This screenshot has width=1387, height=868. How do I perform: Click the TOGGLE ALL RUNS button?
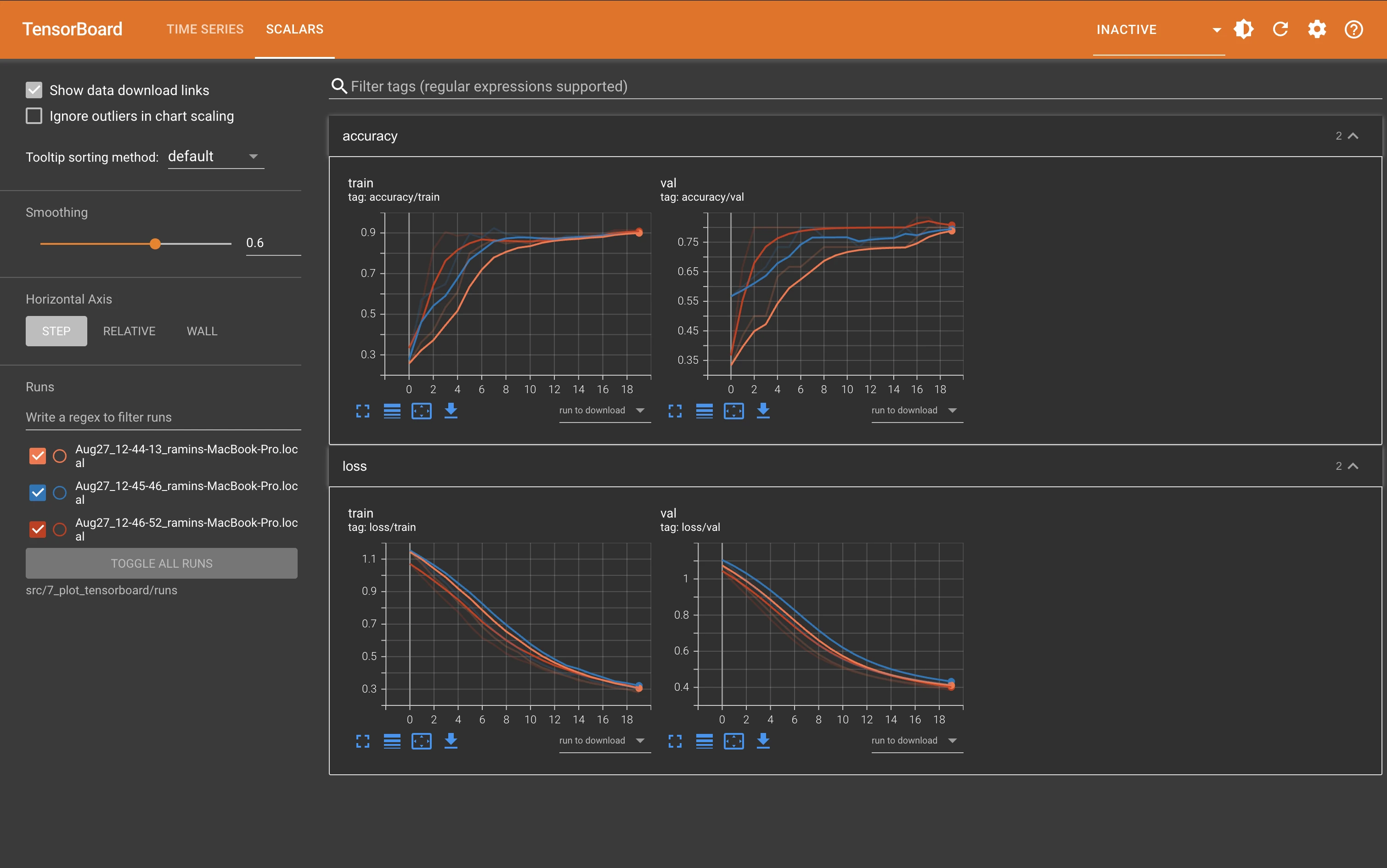coord(161,563)
